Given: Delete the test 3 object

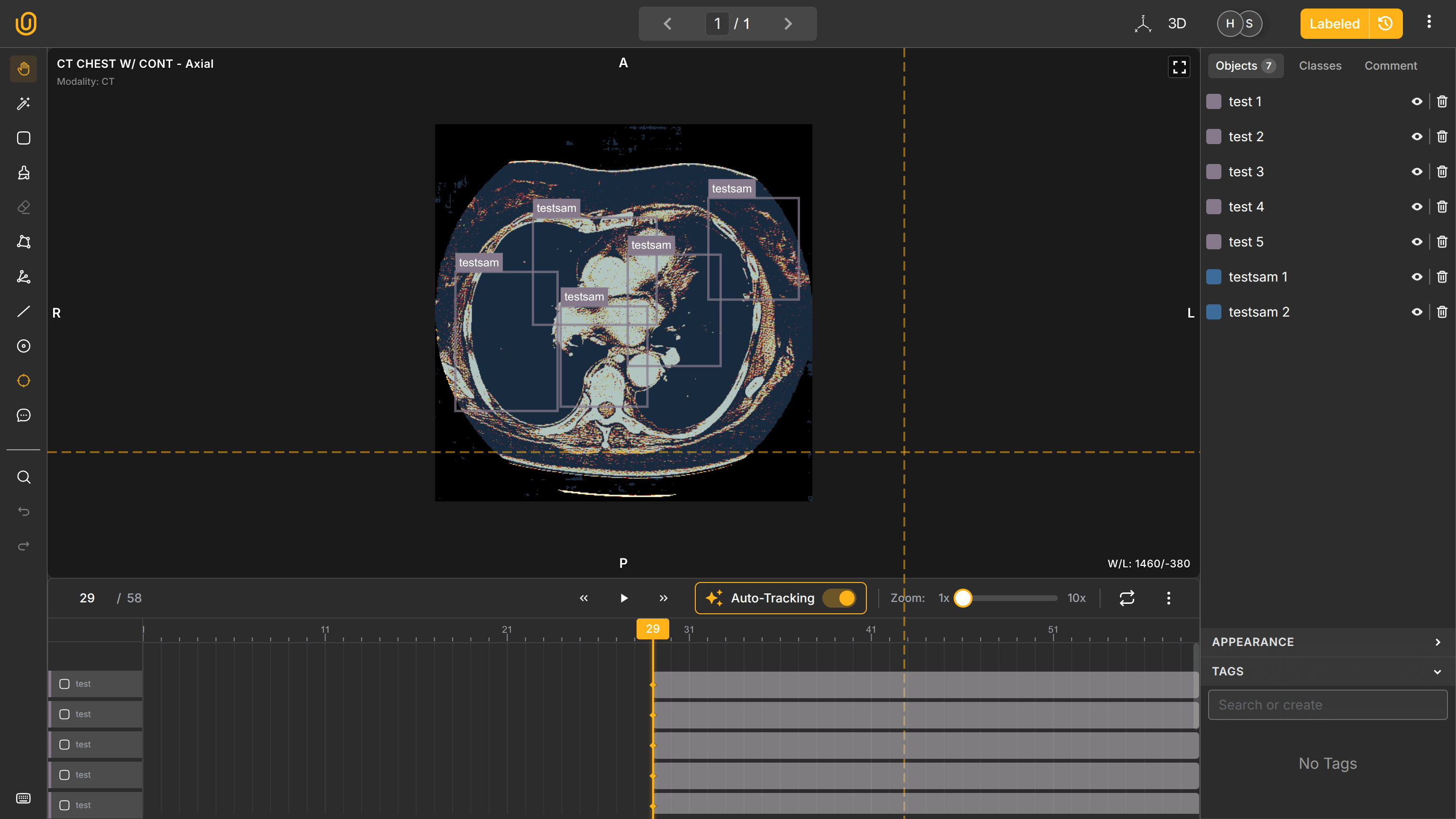Looking at the screenshot, I should click(x=1441, y=172).
